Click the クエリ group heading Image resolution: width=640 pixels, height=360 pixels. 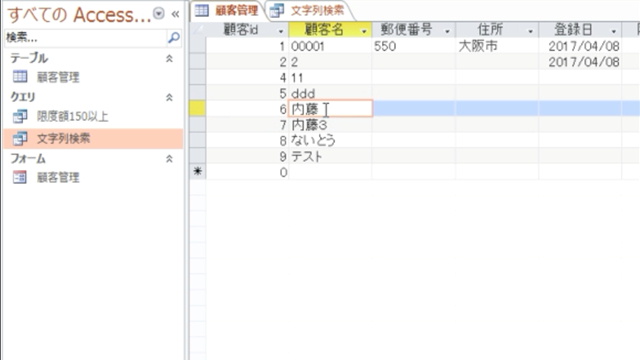(x=23, y=97)
